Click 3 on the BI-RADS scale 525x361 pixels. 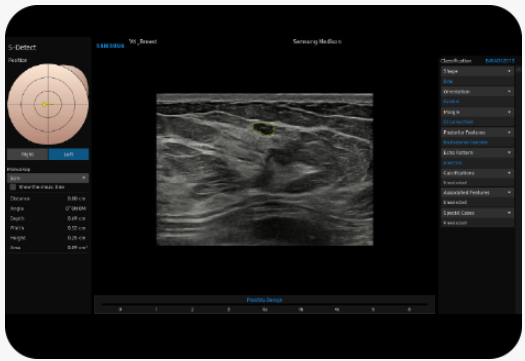(228, 309)
